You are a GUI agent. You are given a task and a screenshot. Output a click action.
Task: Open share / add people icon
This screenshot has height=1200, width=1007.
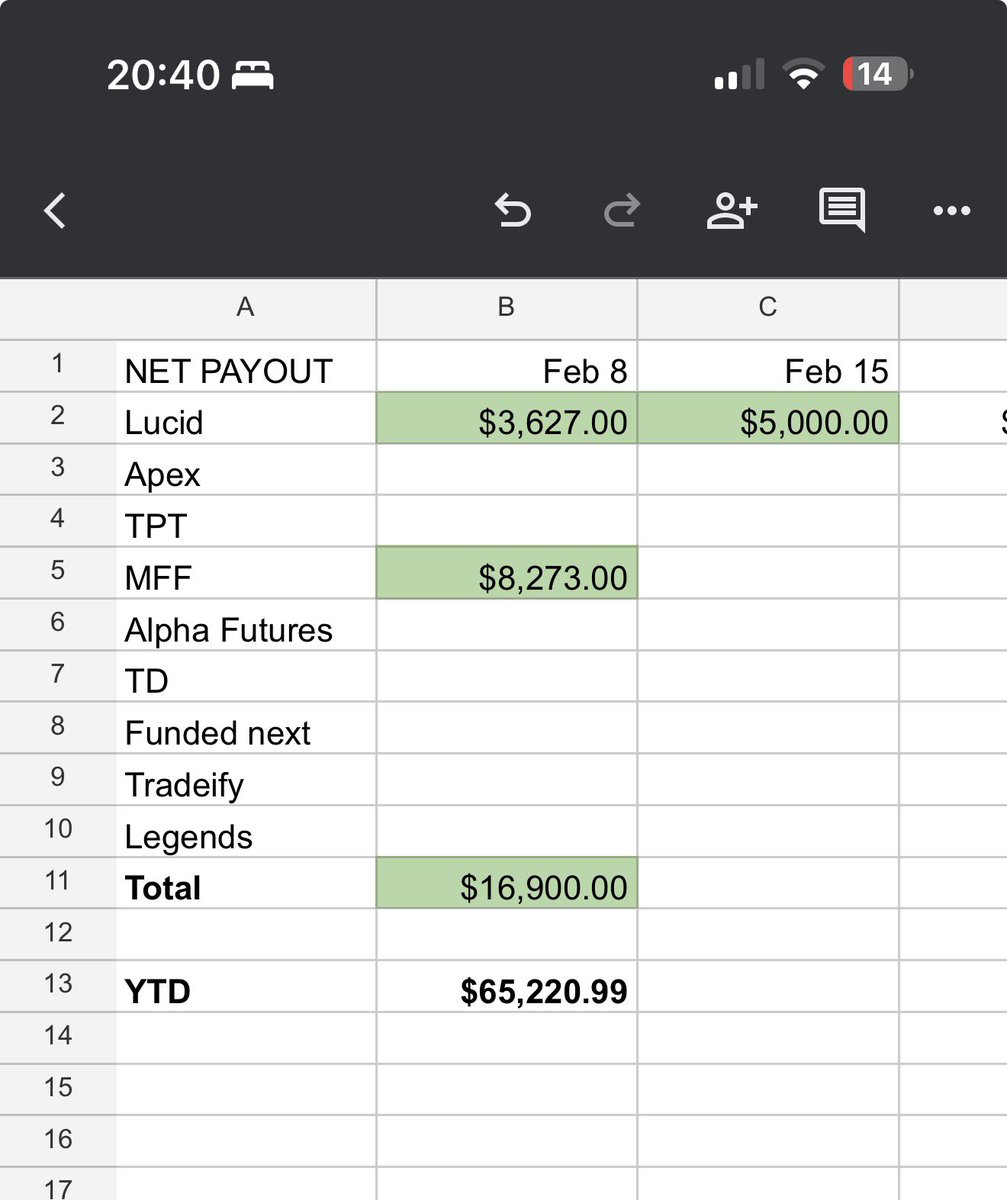(732, 210)
